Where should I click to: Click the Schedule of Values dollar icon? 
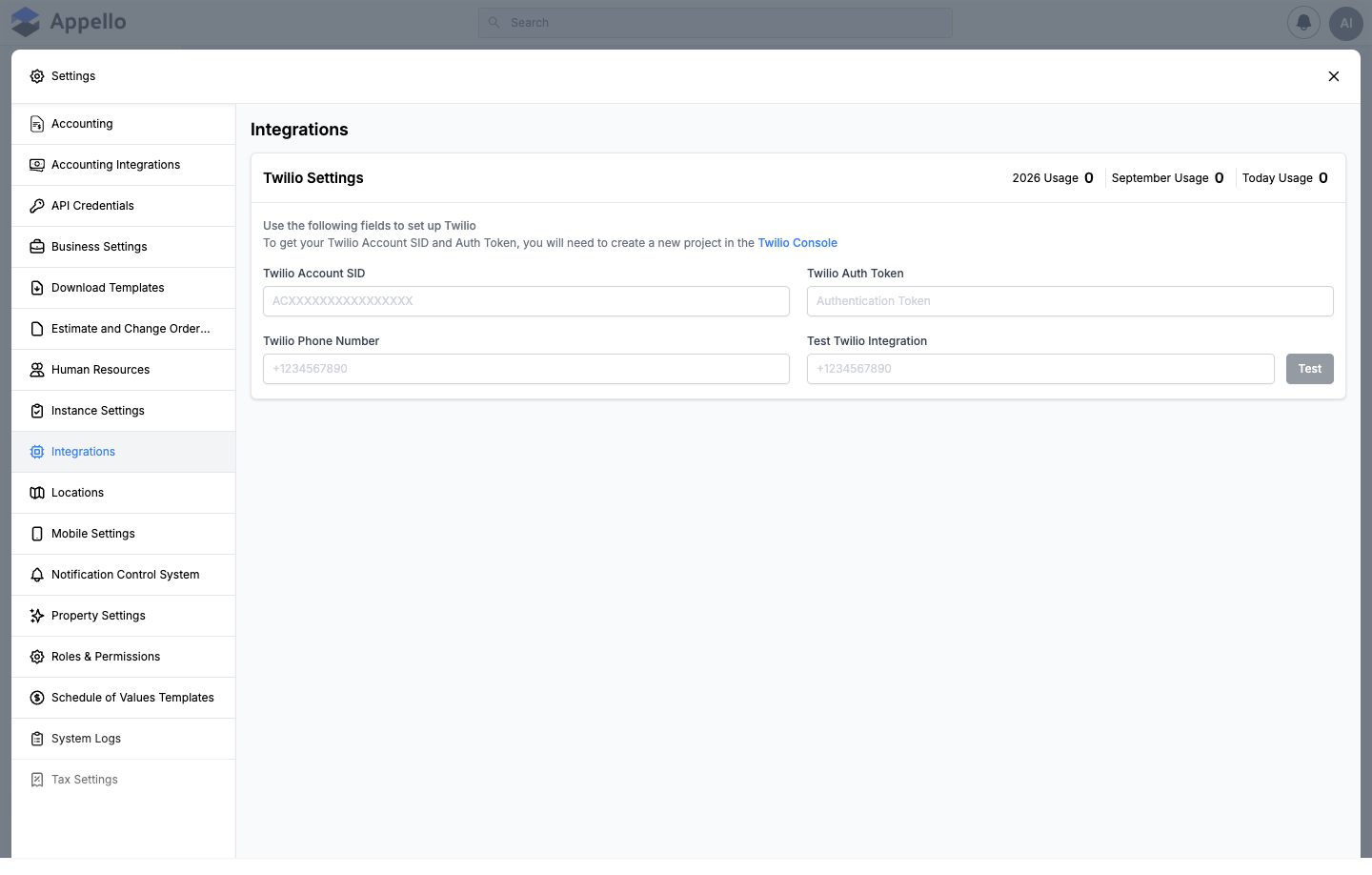tap(37, 698)
